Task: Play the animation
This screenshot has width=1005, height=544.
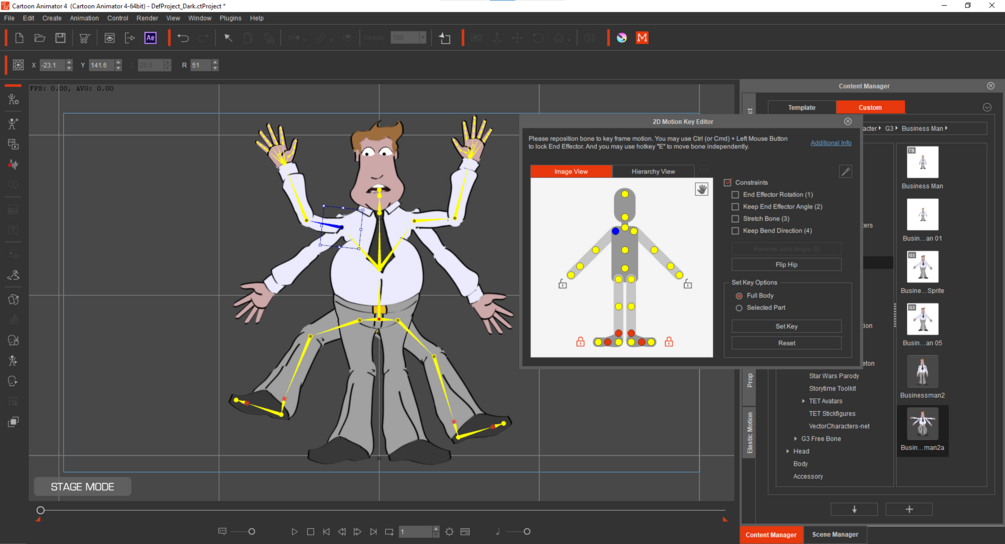Action: pos(294,532)
